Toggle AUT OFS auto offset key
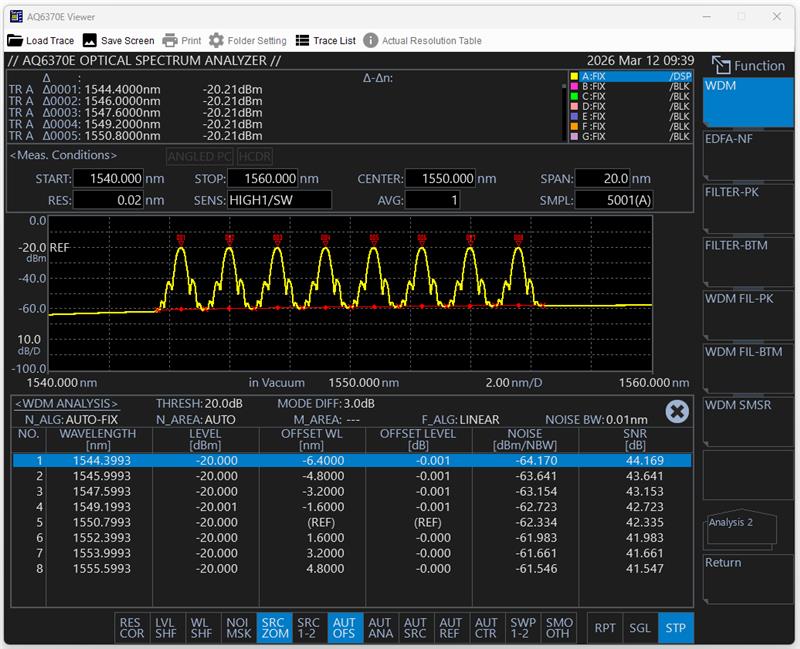Screen dimensions: 800x649 344,627
